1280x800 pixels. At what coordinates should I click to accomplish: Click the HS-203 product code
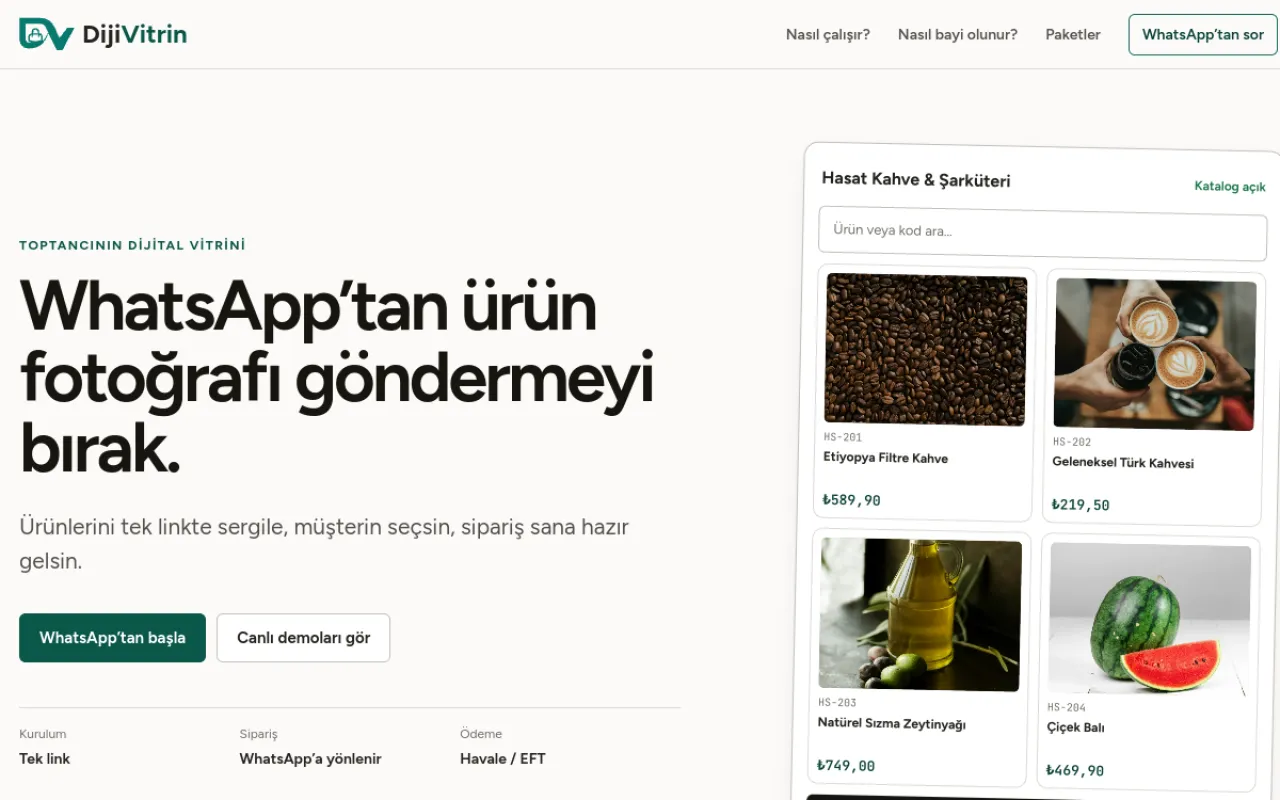click(838, 703)
